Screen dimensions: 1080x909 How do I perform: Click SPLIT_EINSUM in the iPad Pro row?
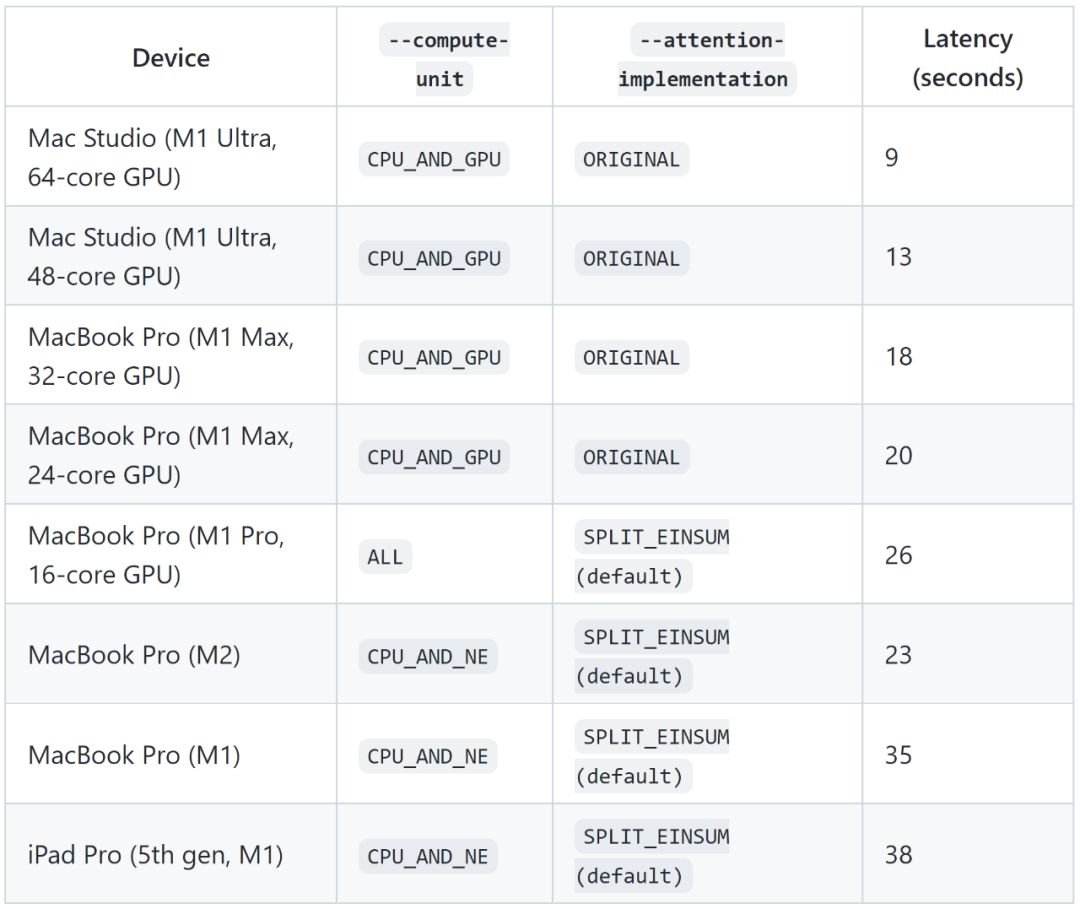point(656,836)
